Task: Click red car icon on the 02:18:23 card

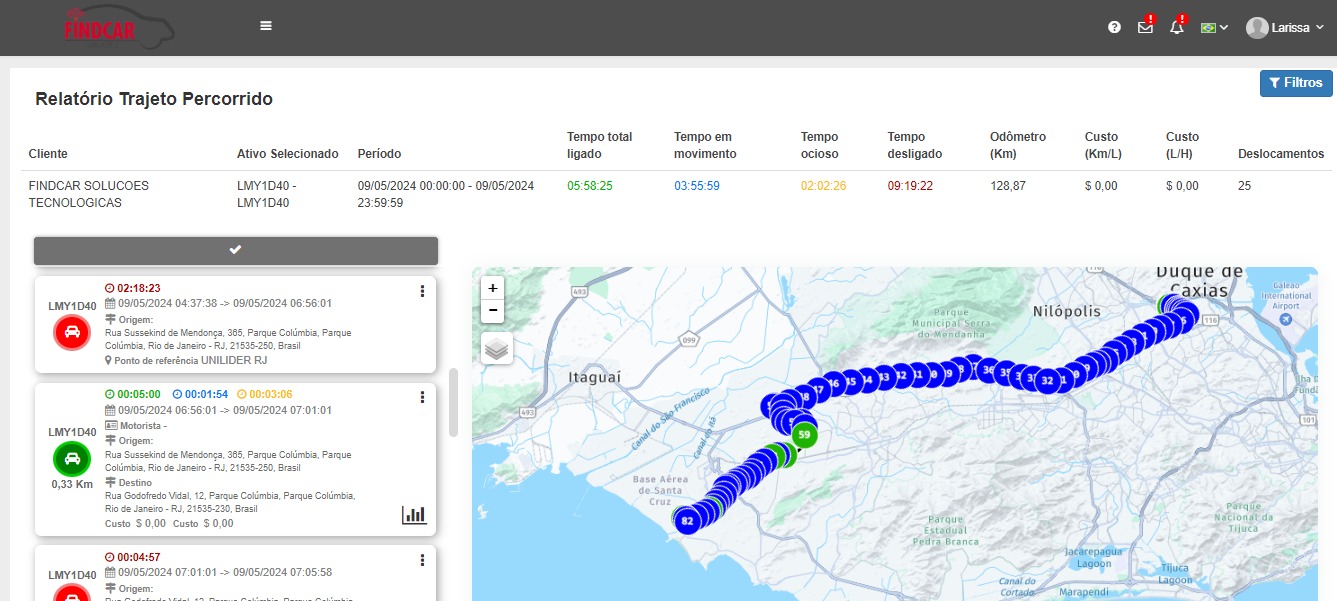Action: pos(72,330)
